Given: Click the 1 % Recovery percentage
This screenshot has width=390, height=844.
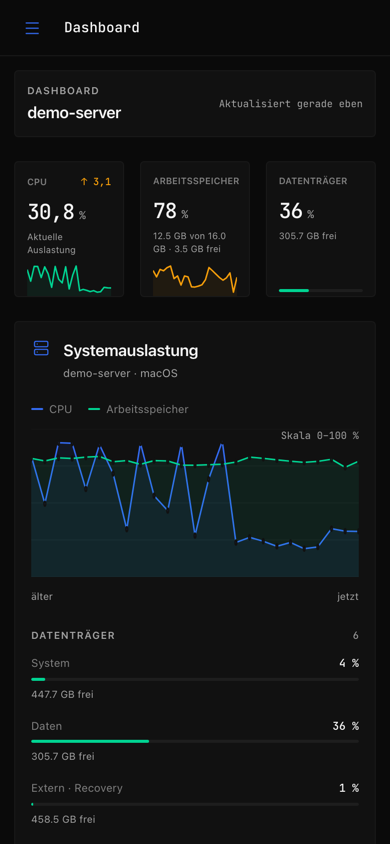Looking at the screenshot, I should tap(349, 788).
